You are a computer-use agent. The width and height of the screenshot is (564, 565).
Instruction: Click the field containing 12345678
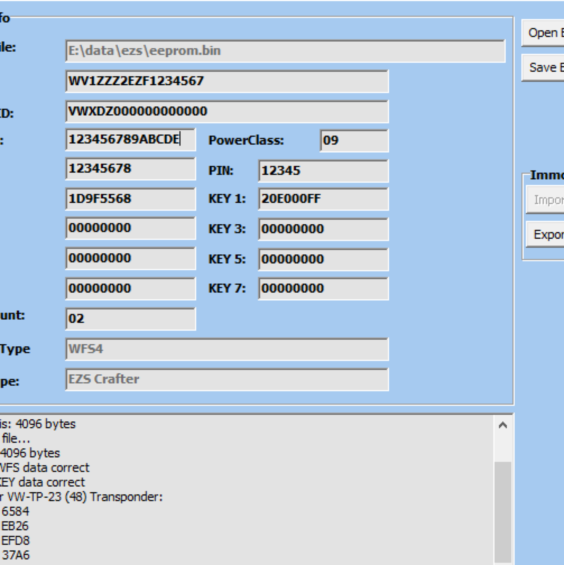(130, 169)
